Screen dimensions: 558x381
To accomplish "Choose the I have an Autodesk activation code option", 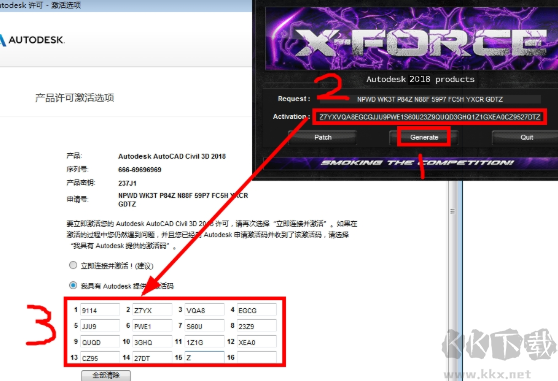I will [x=73, y=285].
